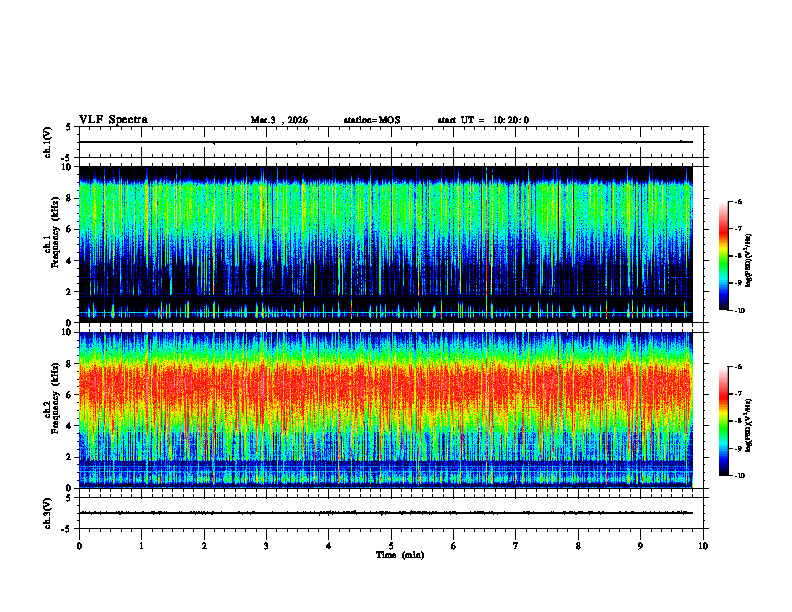Click the "6" kHz tick of ch.1 spectrogram

[x=70, y=229]
